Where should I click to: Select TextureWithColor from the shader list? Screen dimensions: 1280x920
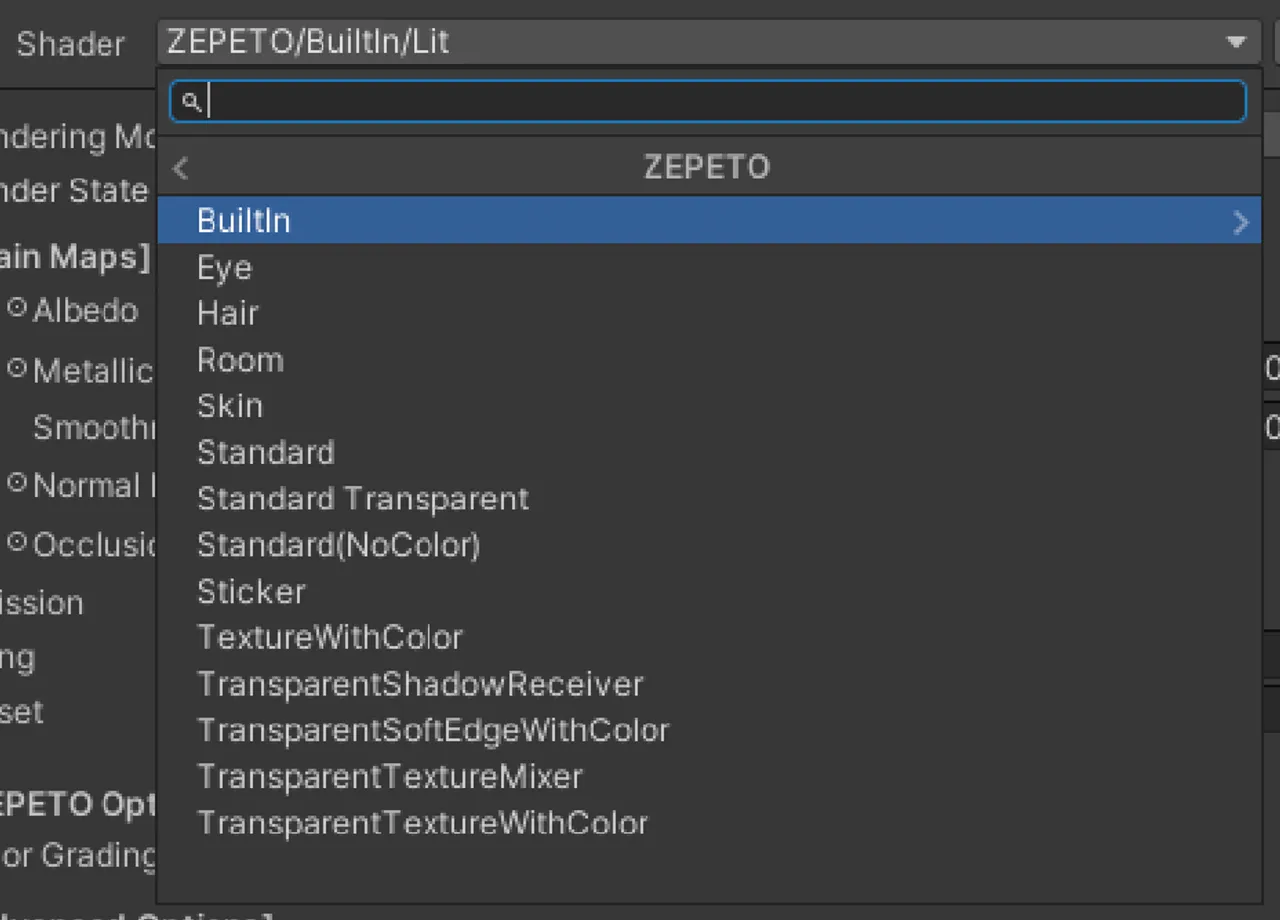pyautogui.click(x=330, y=637)
